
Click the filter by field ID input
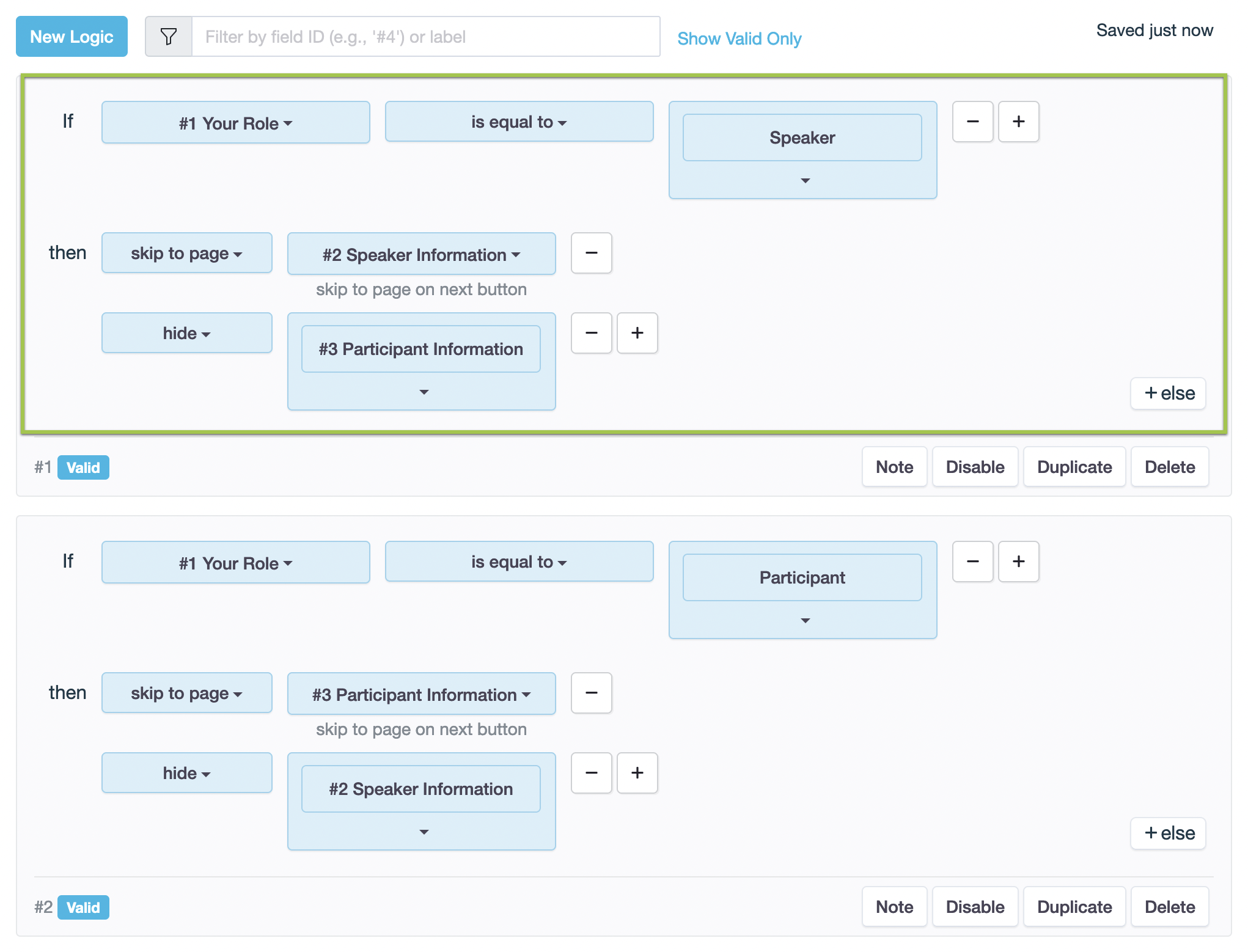(x=425, y=37)
